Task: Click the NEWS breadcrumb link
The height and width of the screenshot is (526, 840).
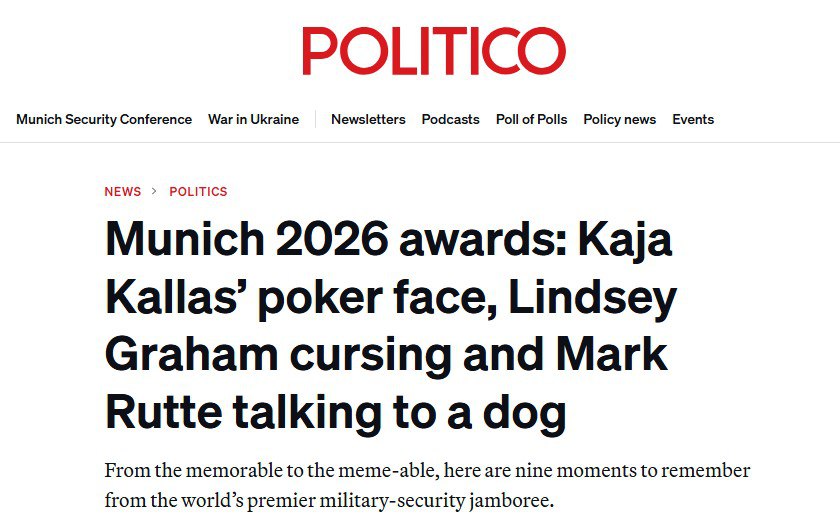Action: click(123, 191)
